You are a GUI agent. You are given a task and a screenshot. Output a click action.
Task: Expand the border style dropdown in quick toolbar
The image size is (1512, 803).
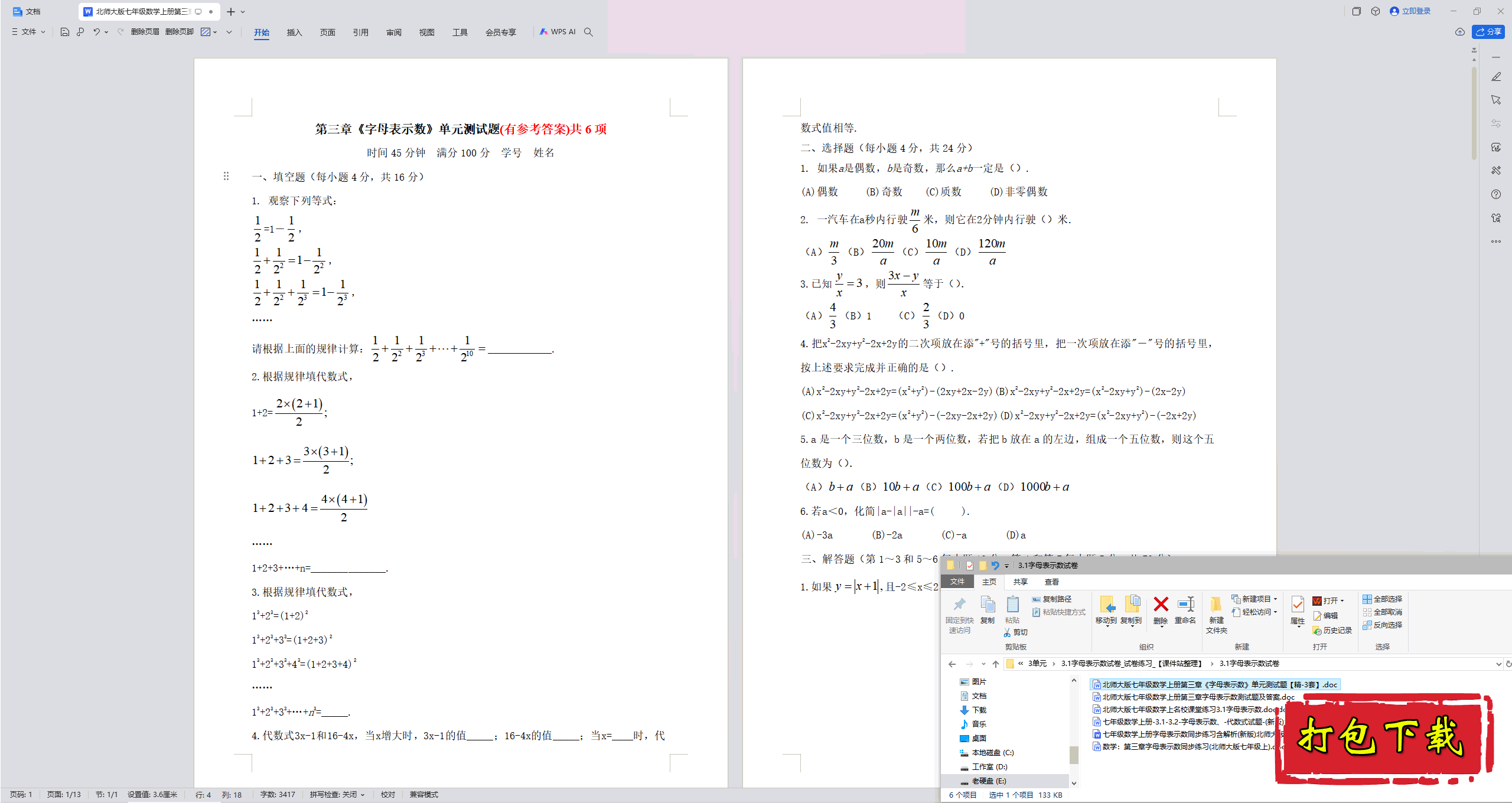[x=216, y=32]
